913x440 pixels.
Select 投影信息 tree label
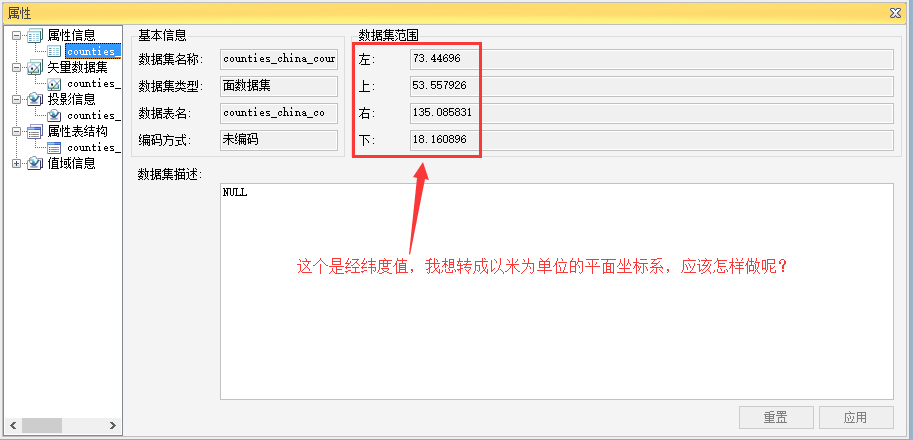pos(71,100)
